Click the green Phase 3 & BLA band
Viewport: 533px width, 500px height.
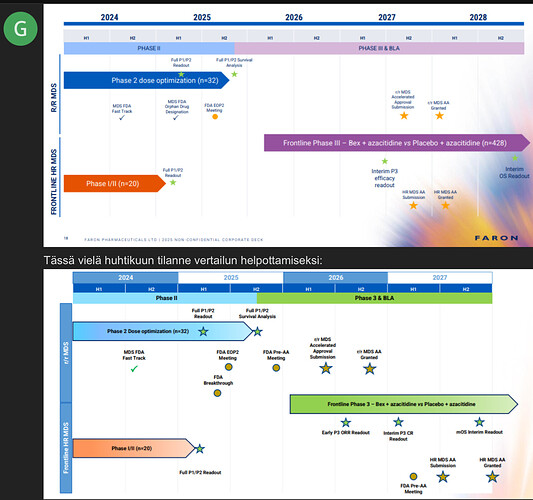[374, 298]
